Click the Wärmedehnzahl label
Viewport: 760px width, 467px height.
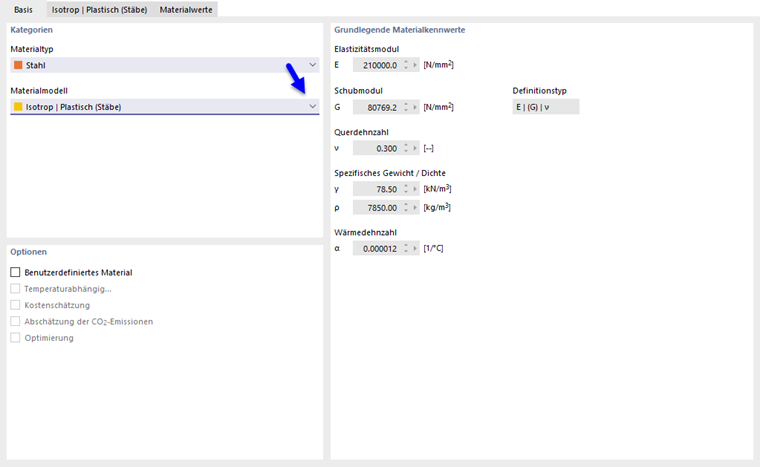(x=365, y=232)
